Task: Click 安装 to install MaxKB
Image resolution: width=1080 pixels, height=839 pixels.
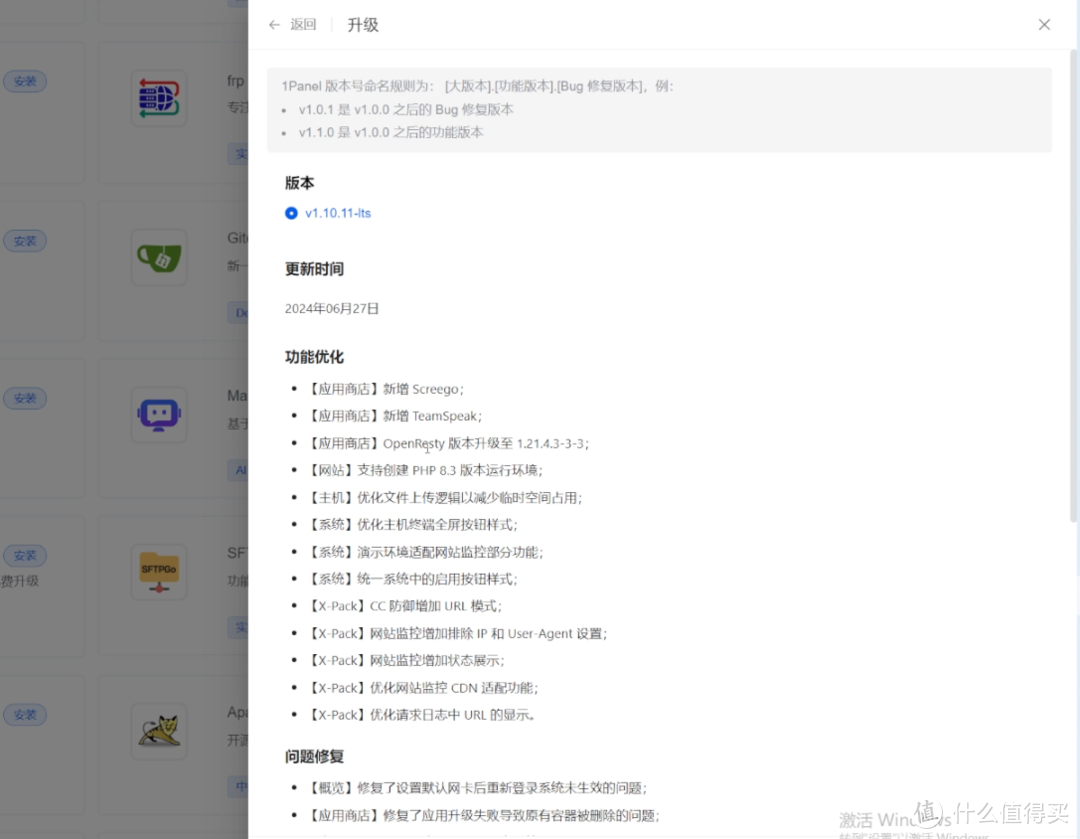Action: (24, 398)
